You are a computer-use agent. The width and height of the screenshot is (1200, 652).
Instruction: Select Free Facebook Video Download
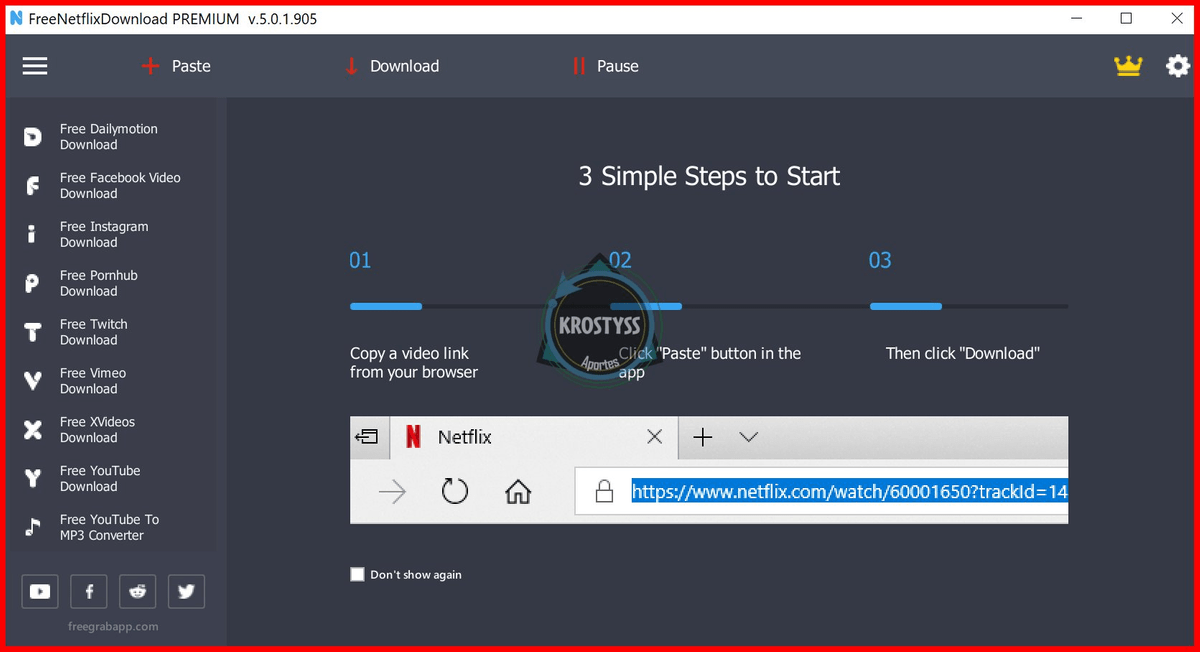tap(119, 185)
